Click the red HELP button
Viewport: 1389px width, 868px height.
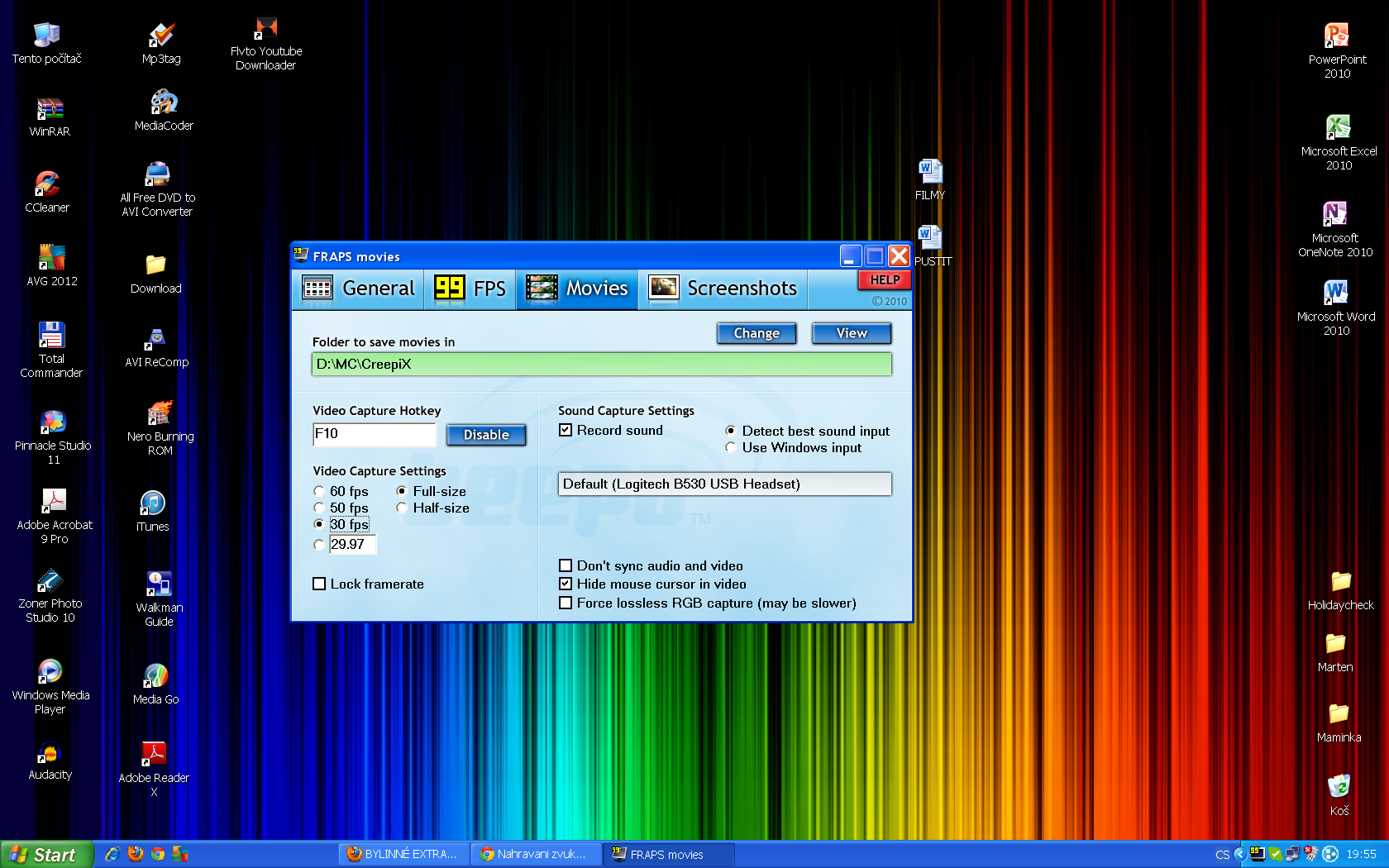coord(885,280)
